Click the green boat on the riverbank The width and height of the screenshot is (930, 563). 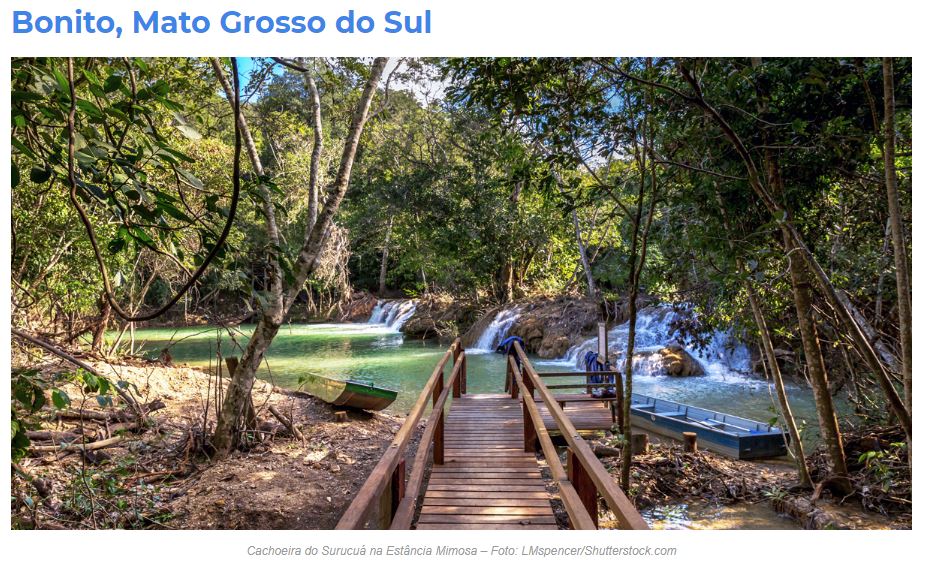(349, 392)
